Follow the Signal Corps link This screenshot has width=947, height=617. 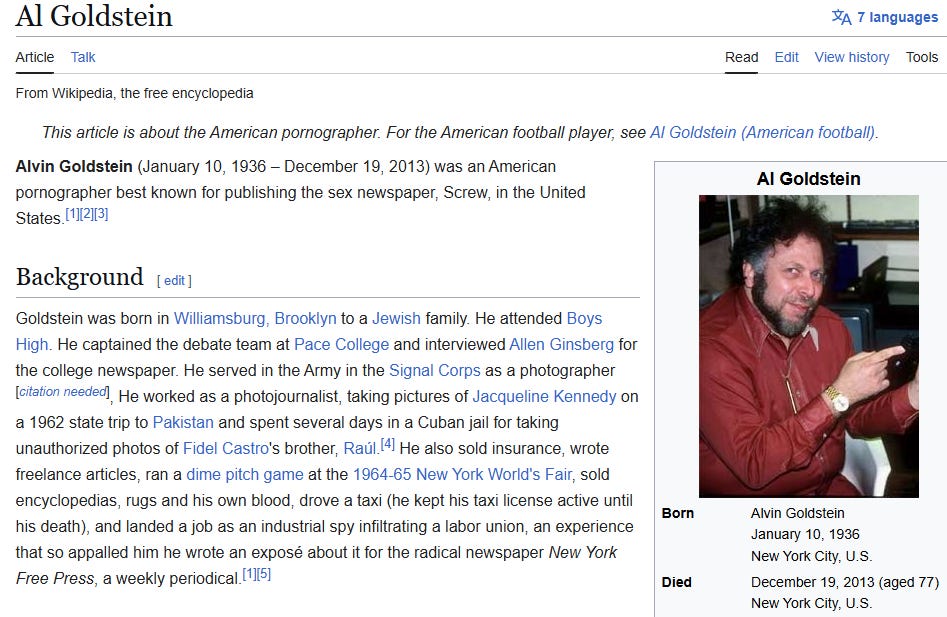434,370
